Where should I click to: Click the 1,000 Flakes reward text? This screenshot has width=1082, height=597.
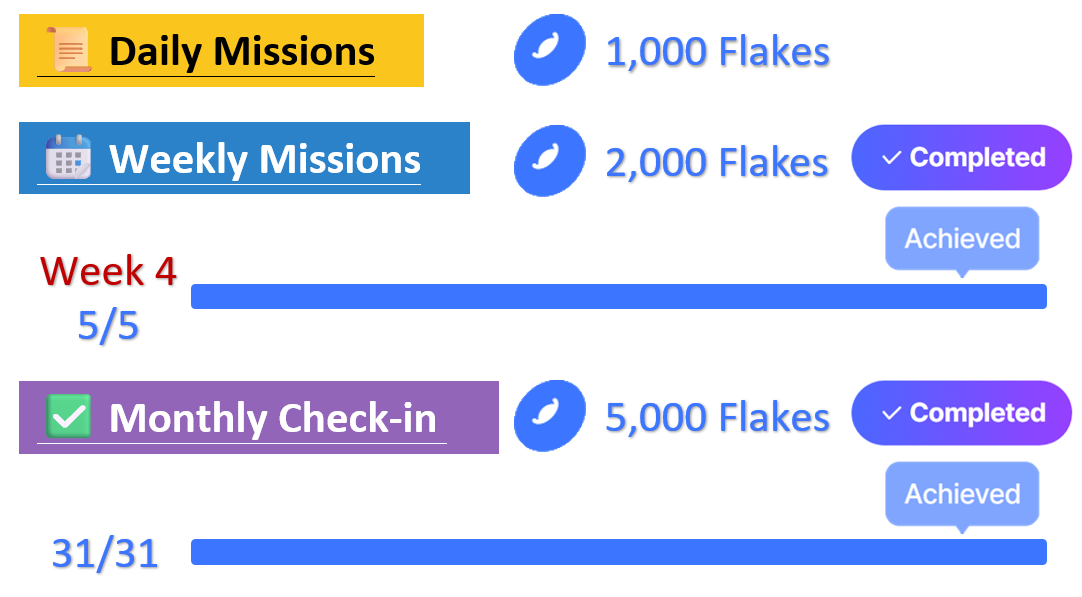pos(717,52)
